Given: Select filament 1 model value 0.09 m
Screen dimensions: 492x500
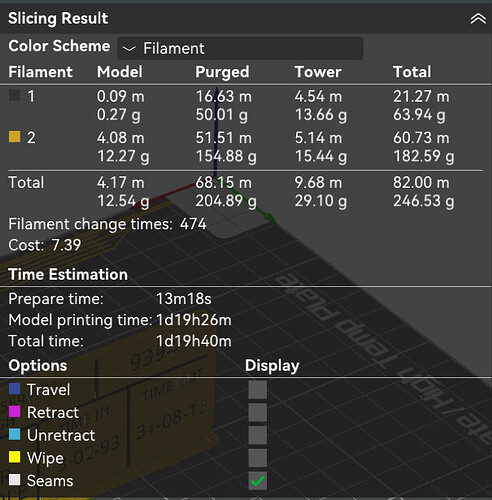Looking at the screenshot, I should pos(121,97).
